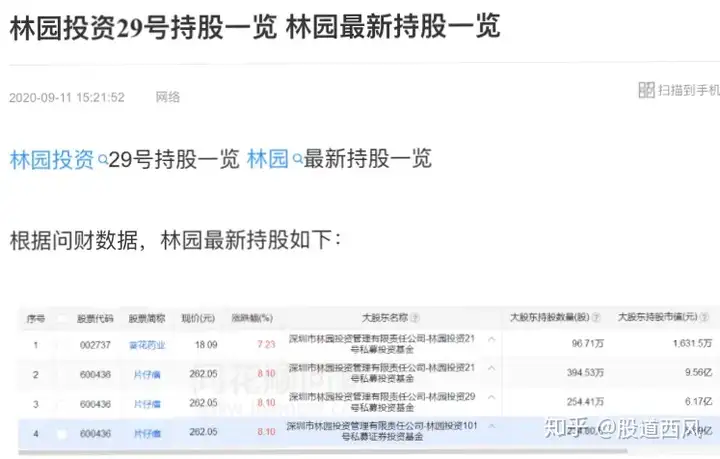
Task: Click the help icon beside 大股东持股市值(元)
Action: [x=704, y=317]
